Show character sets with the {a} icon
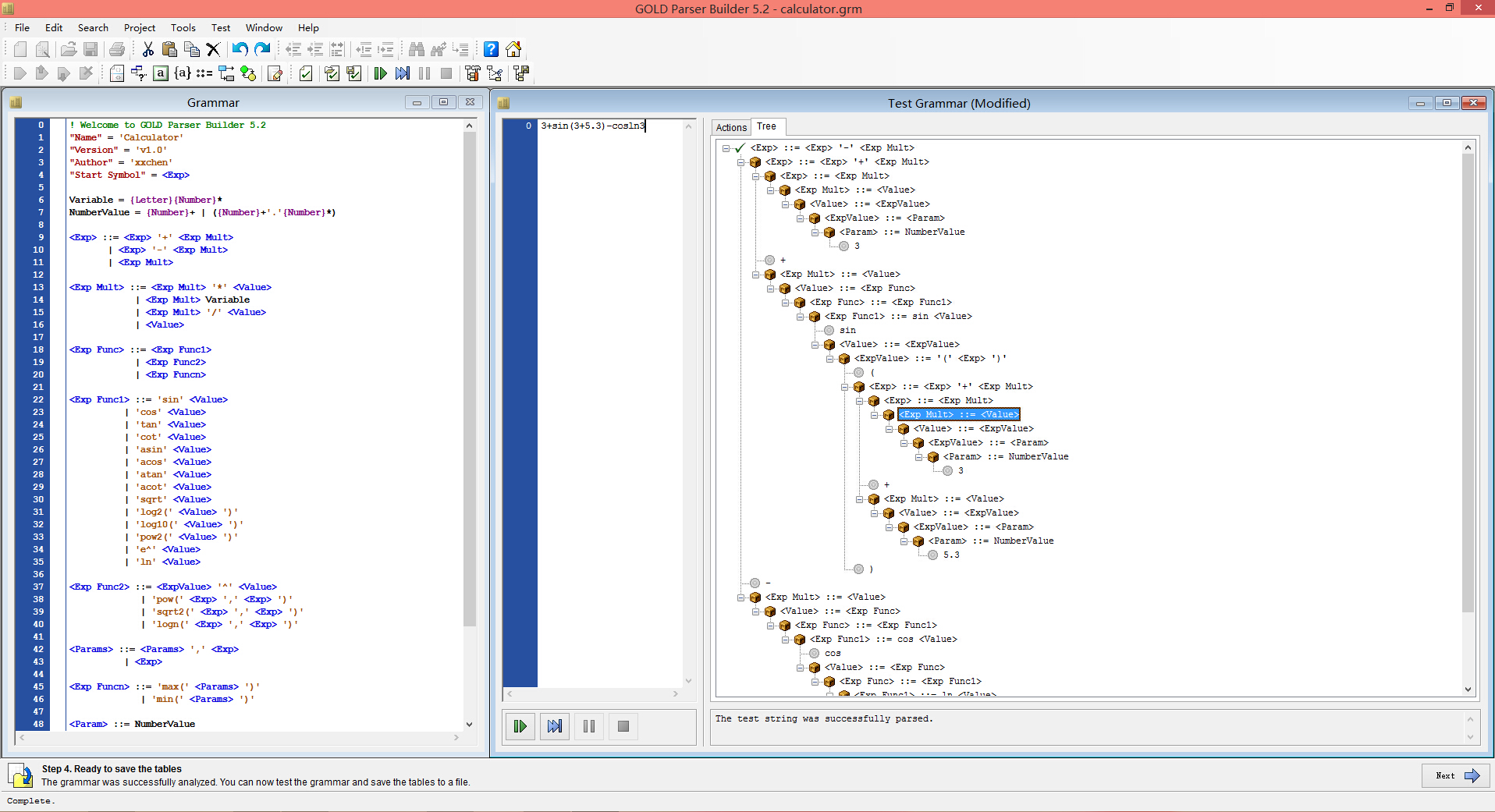 pyautogui.click(x=183, y=73)
